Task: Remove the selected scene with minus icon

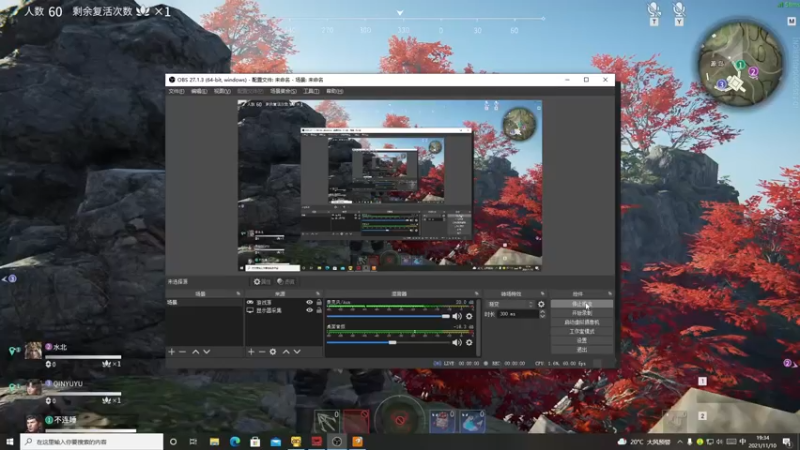Action: coord(182,352)
